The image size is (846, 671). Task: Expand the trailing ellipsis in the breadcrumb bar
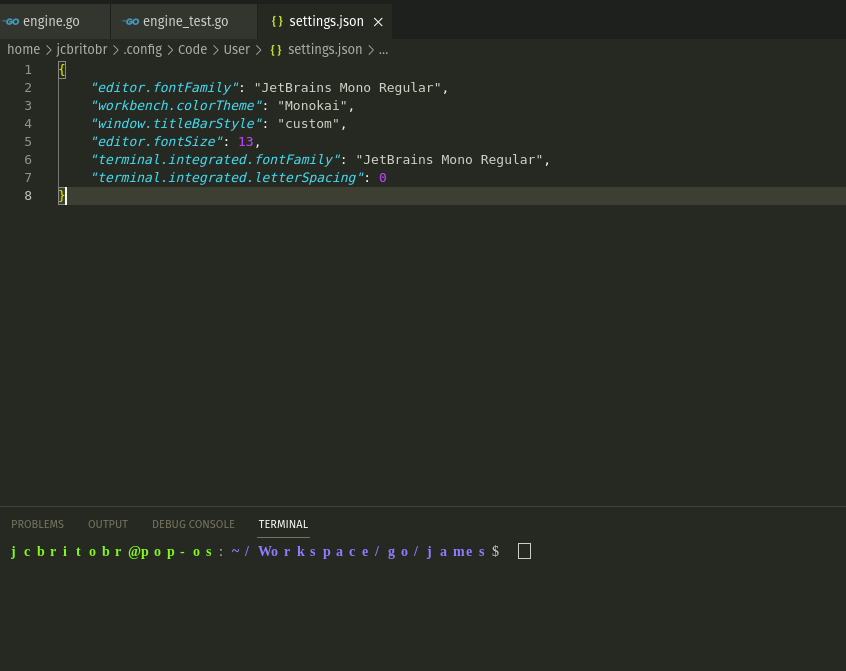pos(383,49)
